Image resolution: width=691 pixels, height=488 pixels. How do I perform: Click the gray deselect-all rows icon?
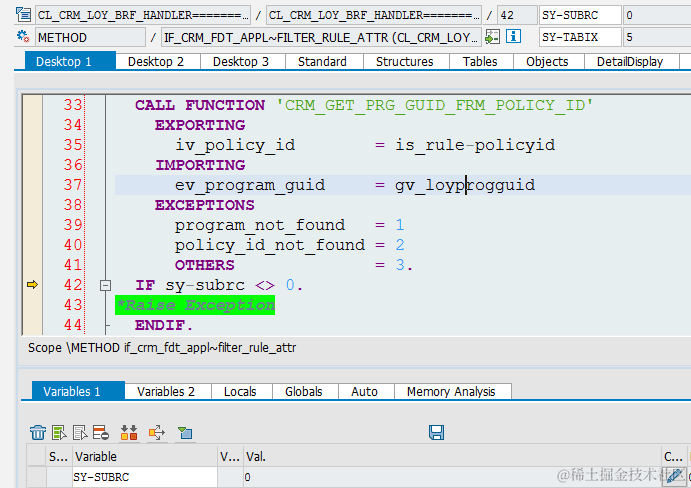[80, 432]
